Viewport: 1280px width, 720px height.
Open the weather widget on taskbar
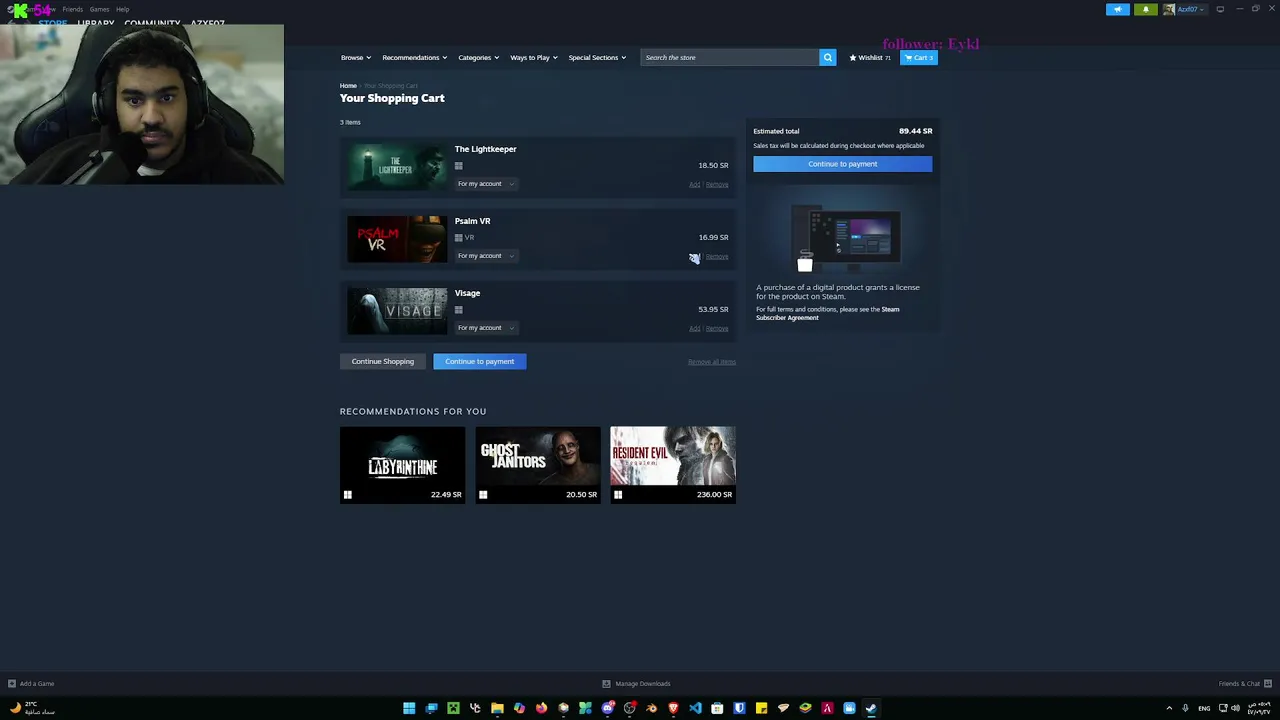[33, 708]
